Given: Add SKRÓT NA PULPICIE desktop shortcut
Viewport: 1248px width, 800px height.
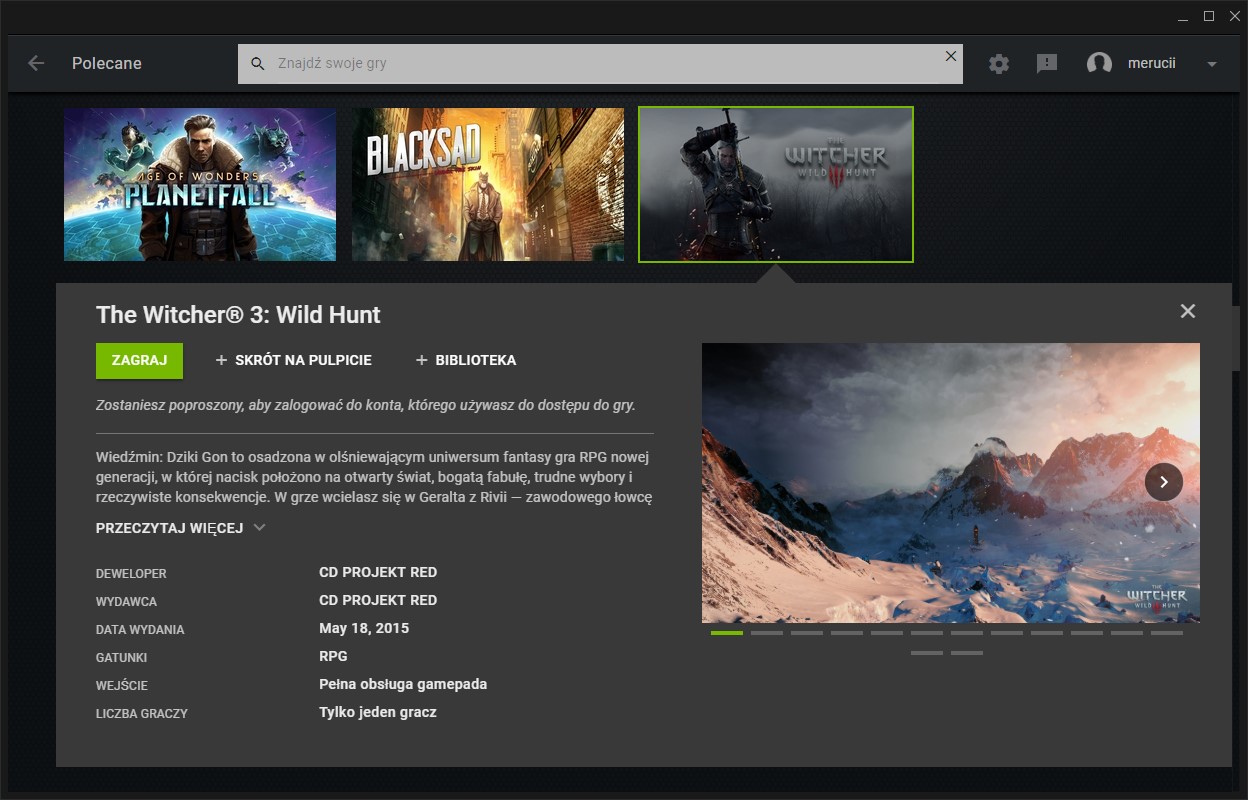Looking at the screenshot, I should [x=293, y=360].
